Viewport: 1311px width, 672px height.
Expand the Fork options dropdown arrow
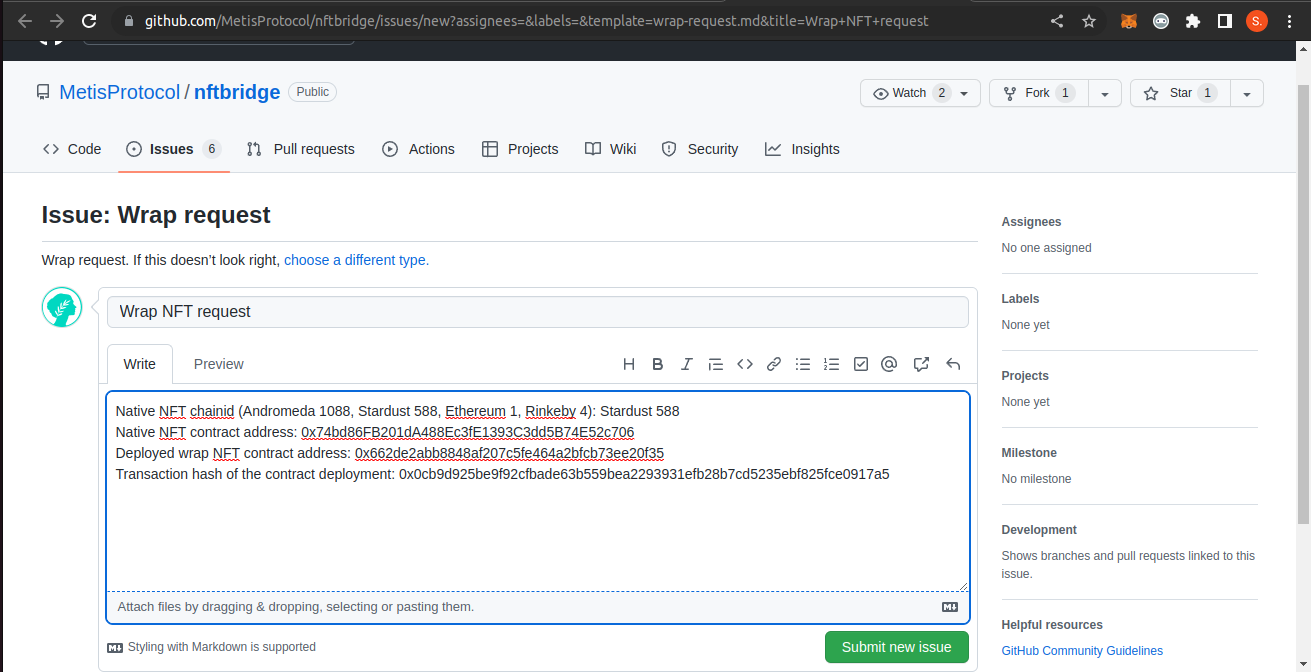[x=1104, y=93]
